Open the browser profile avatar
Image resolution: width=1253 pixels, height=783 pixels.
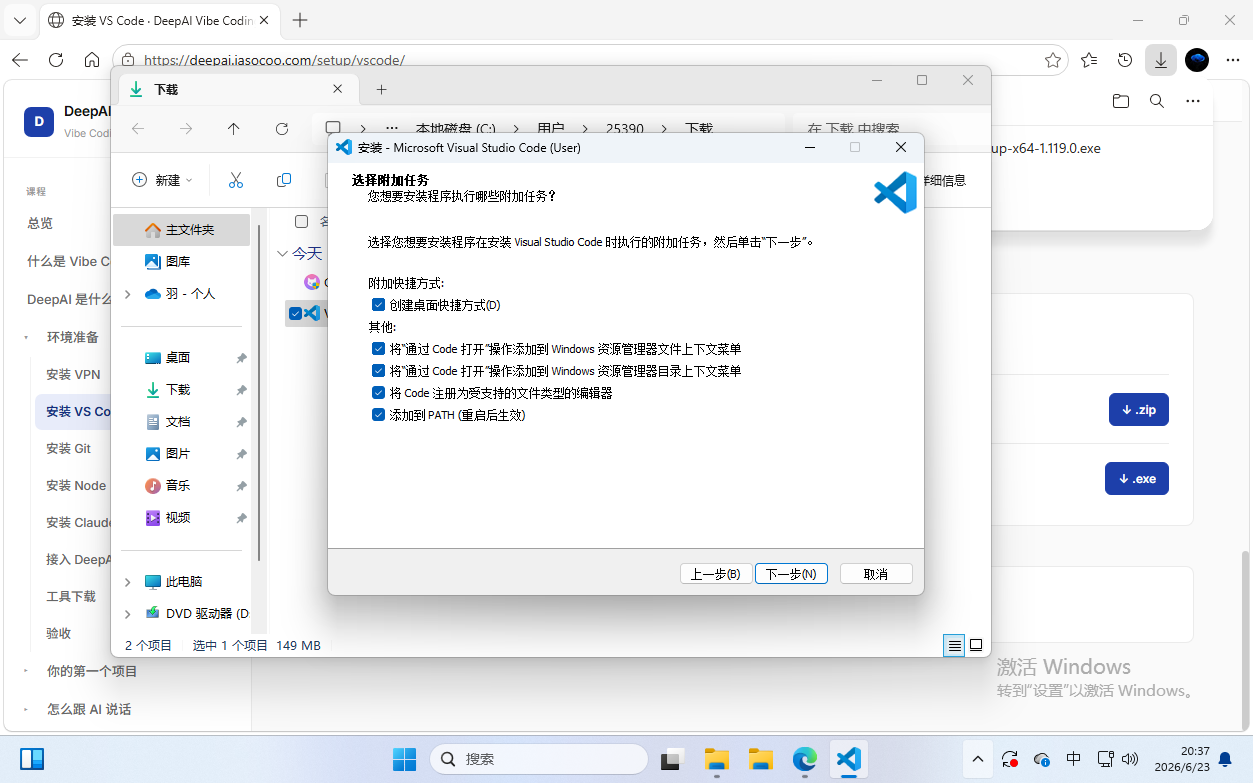point(1197,60)
